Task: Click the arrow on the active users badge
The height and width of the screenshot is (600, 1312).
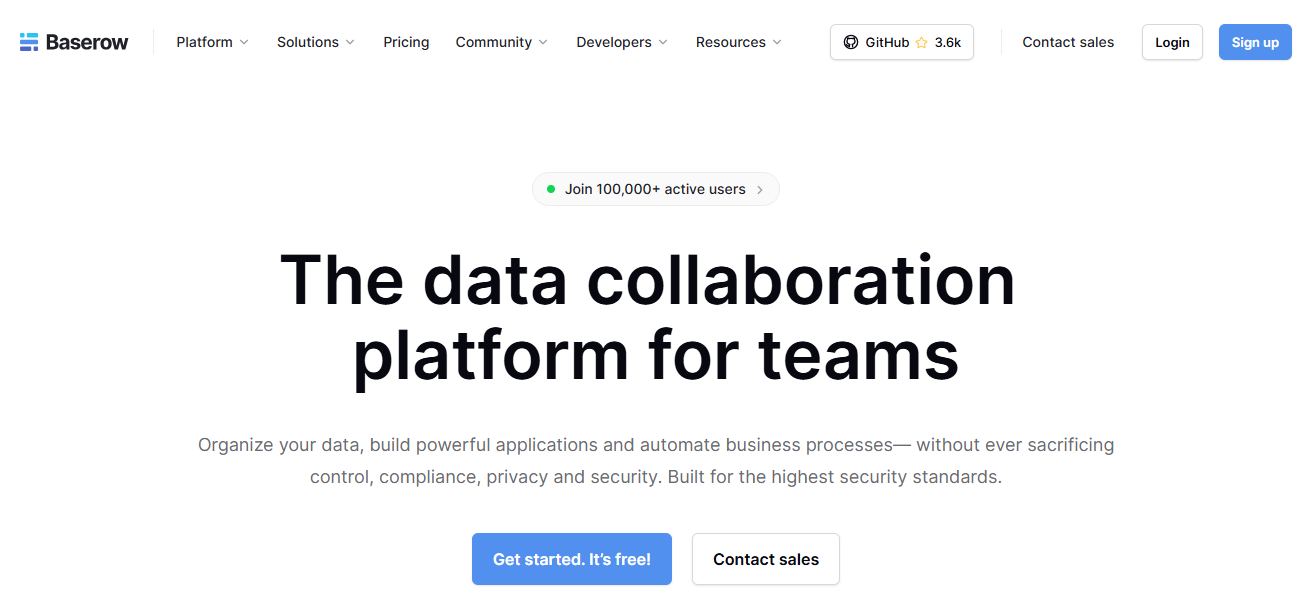Action: coord(760,189)
